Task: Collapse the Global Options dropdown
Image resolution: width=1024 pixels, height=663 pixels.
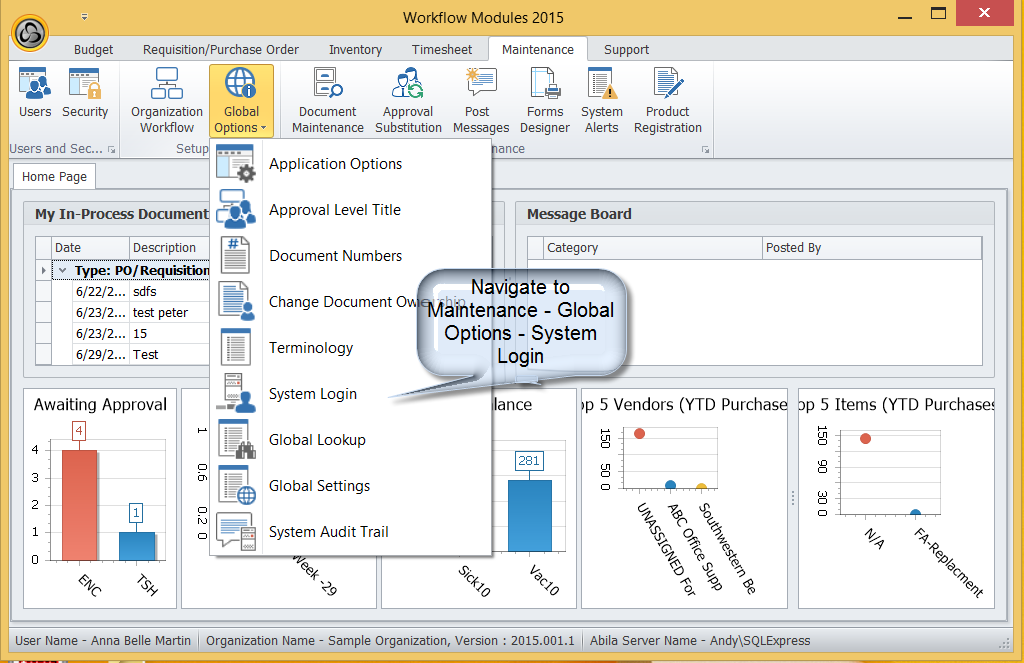Action: pyautogui.click(x=241, y=100)
